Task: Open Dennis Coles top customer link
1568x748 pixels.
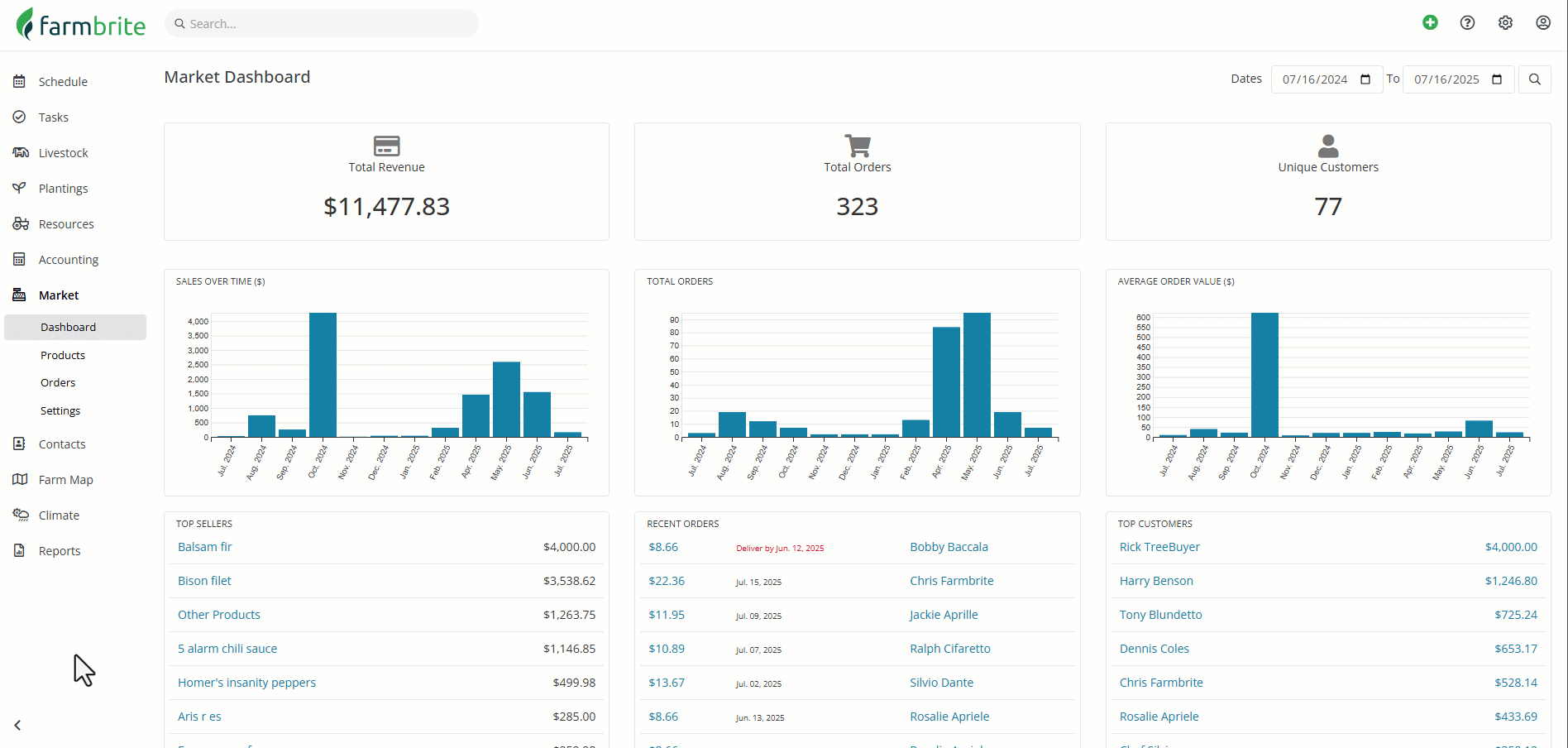Action: 1154,649
